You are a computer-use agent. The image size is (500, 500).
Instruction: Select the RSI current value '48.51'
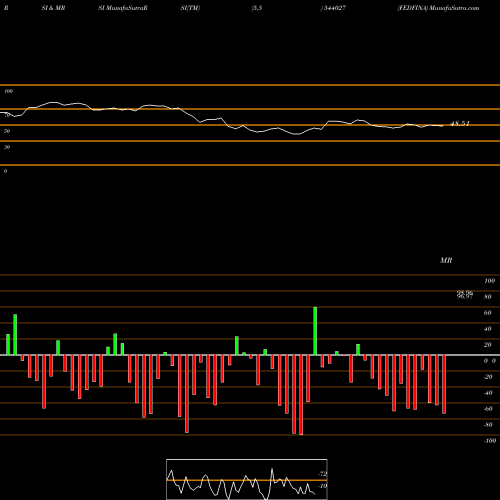460,124
